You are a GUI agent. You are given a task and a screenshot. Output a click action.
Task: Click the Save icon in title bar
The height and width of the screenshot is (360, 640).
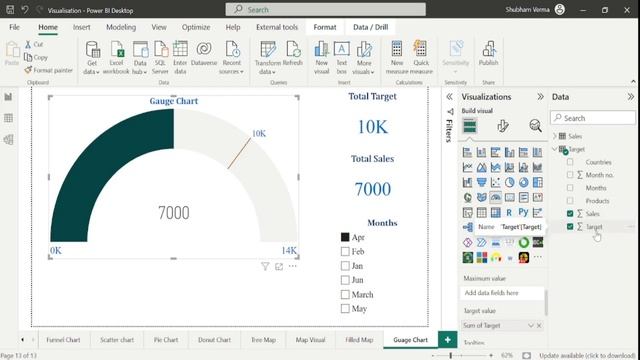pos(10,10)
